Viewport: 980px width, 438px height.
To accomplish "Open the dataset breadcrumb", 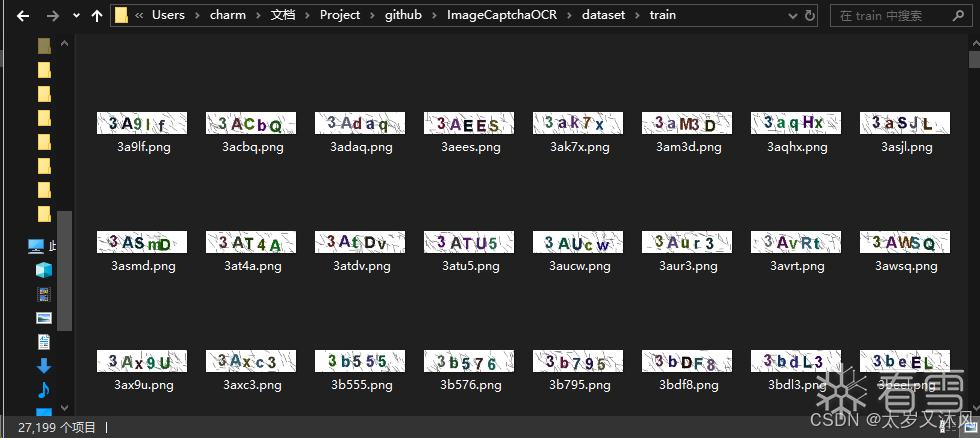I will point(603,15).
